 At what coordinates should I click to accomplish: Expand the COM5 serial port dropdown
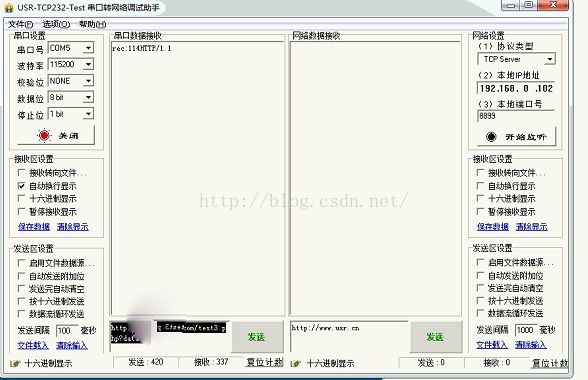pos(88,48)
